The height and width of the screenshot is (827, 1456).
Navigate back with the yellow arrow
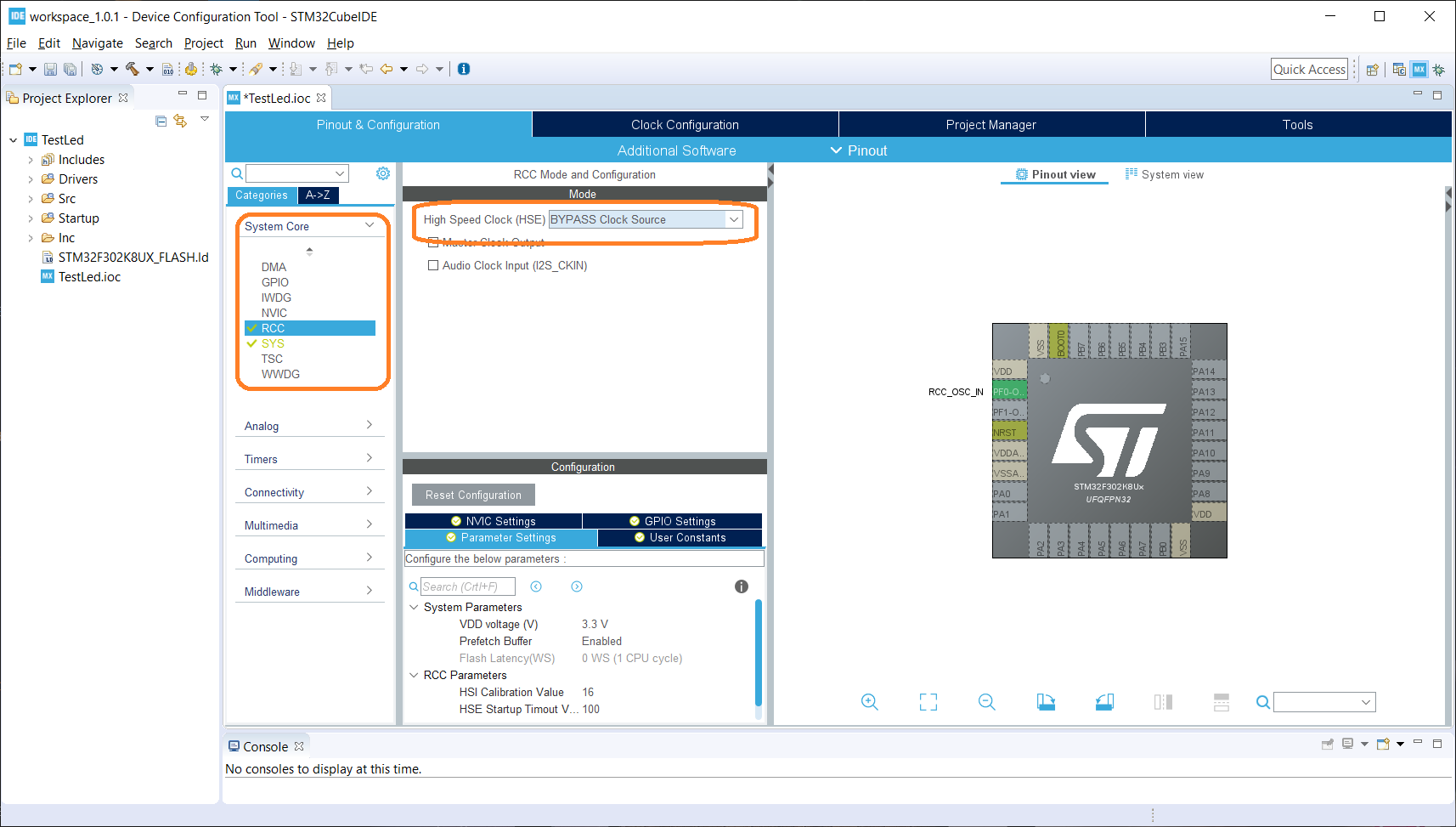click(387, 69)
